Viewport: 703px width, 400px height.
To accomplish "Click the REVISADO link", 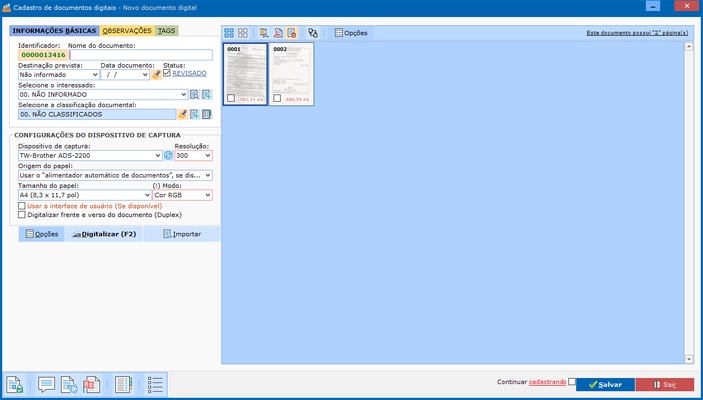I will (x=189, y=73).
